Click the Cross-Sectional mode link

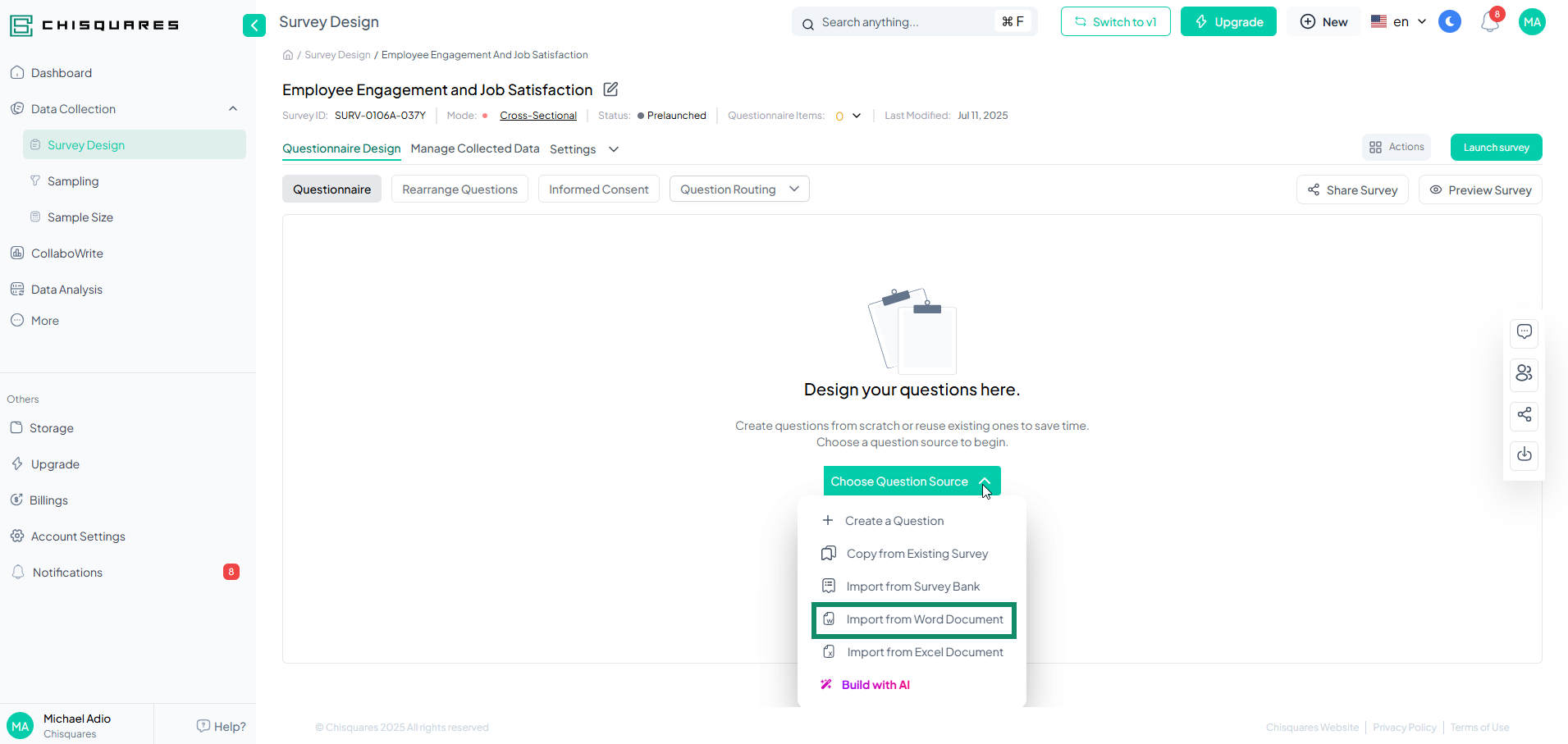tap(538, 116)
